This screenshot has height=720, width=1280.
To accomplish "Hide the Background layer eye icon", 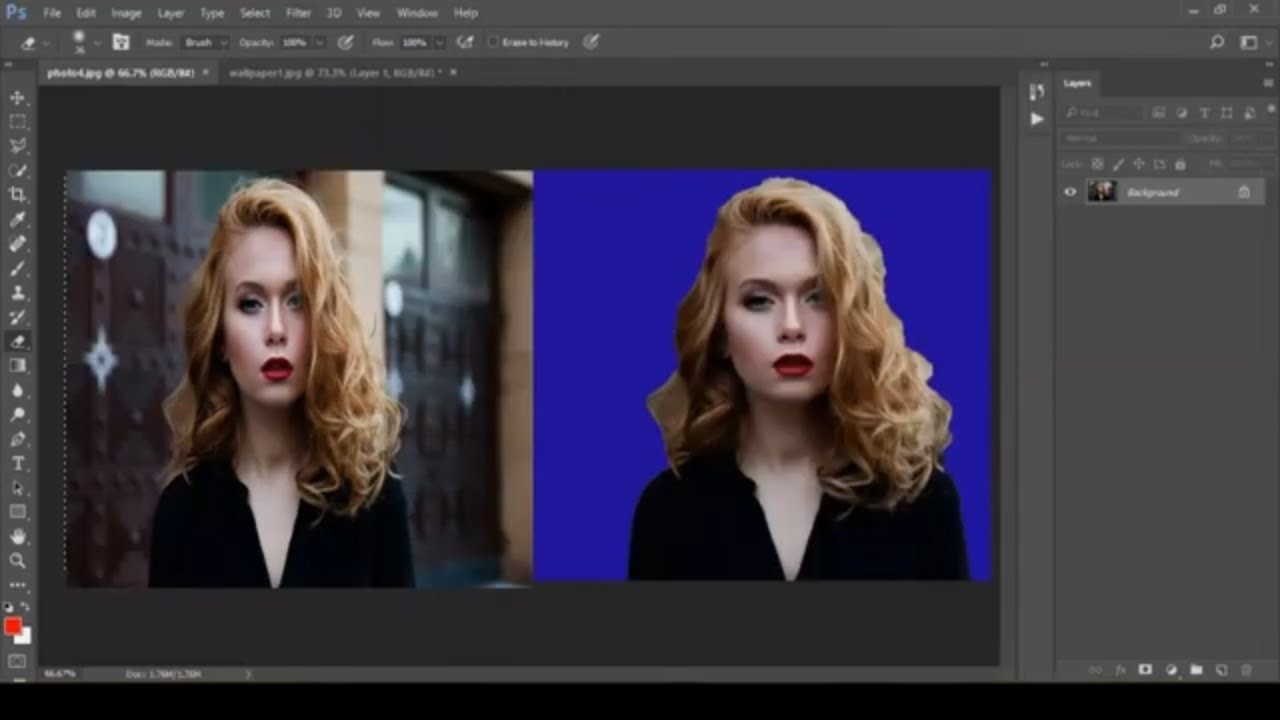I will pos(1070,192).
